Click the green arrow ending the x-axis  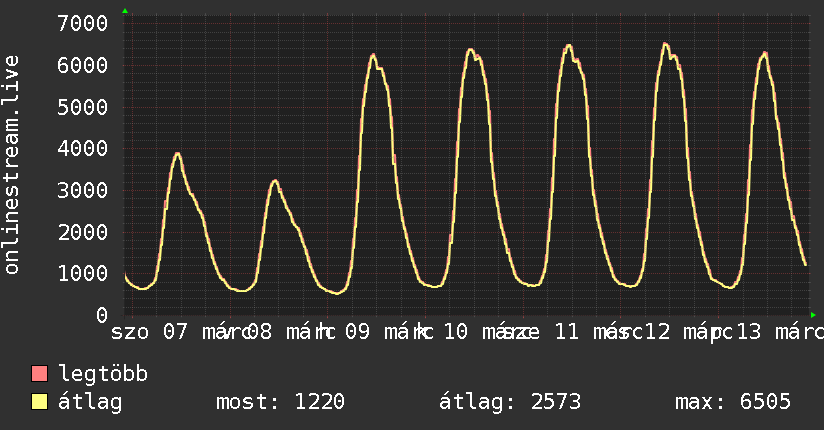[813, 315]
